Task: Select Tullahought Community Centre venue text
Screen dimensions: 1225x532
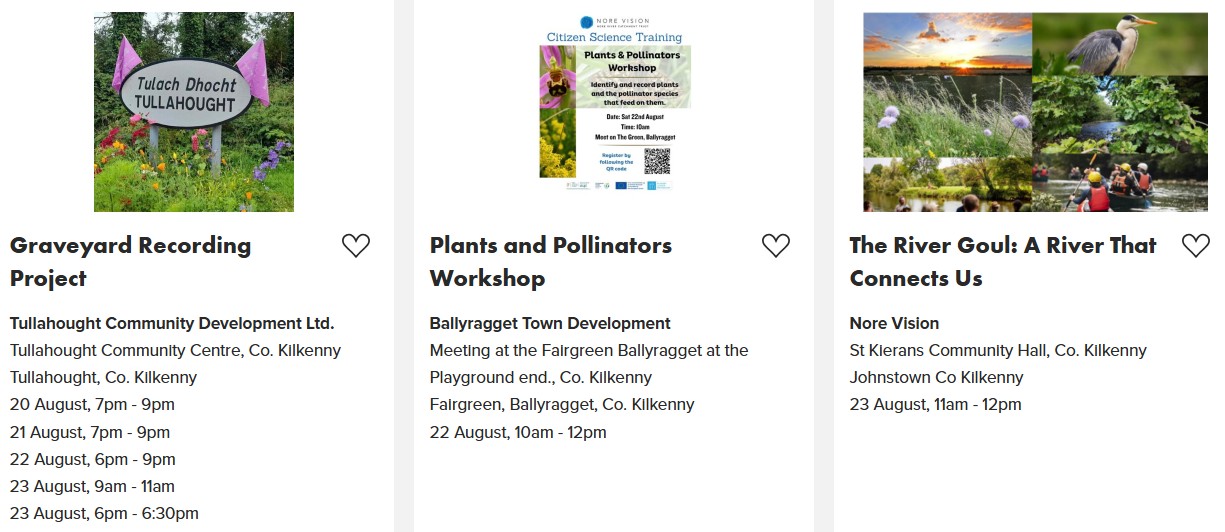Action: point(175,351)
